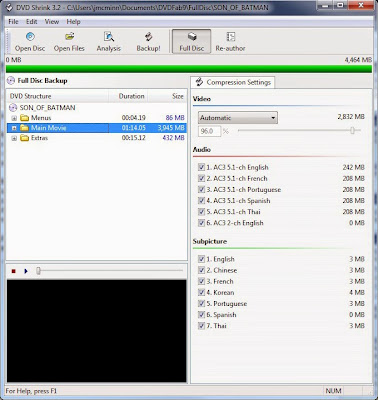Open the Help menu
This screenshot has width=378, height=400.
[x=73, y=22]
